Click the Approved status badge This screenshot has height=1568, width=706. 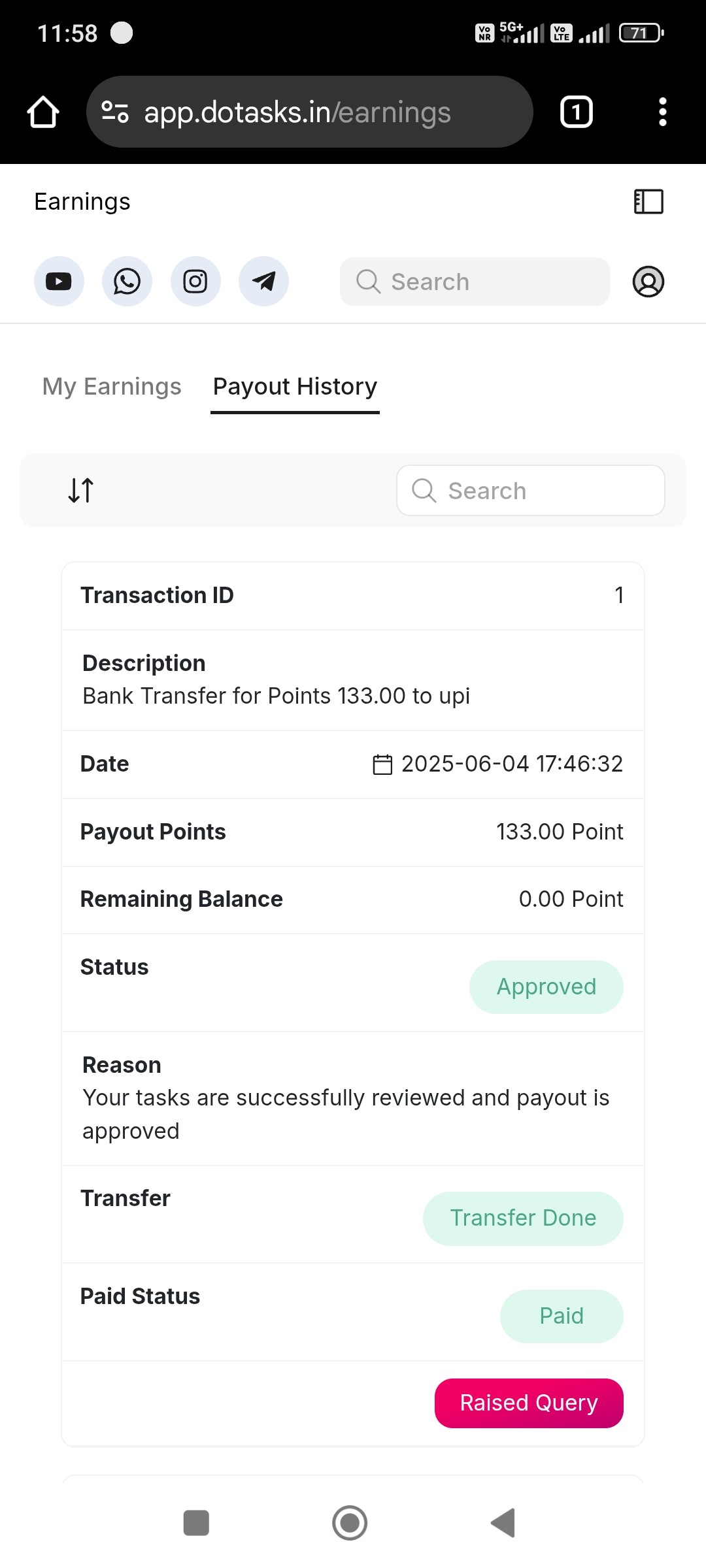[546, 987]
